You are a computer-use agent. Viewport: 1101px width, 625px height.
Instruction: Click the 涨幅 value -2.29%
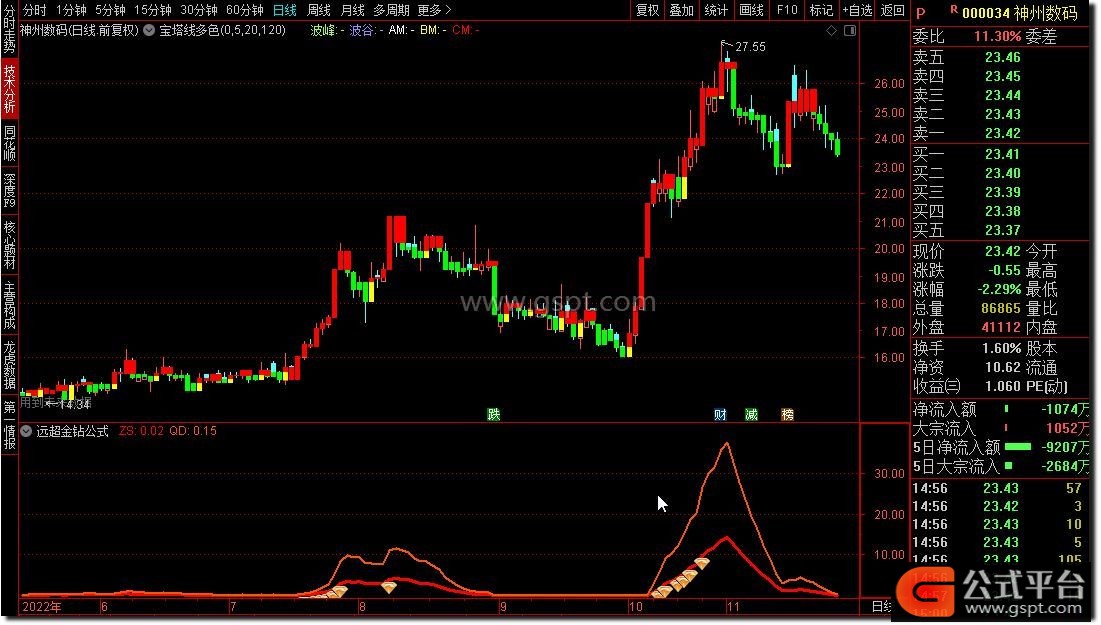(999, 289)
